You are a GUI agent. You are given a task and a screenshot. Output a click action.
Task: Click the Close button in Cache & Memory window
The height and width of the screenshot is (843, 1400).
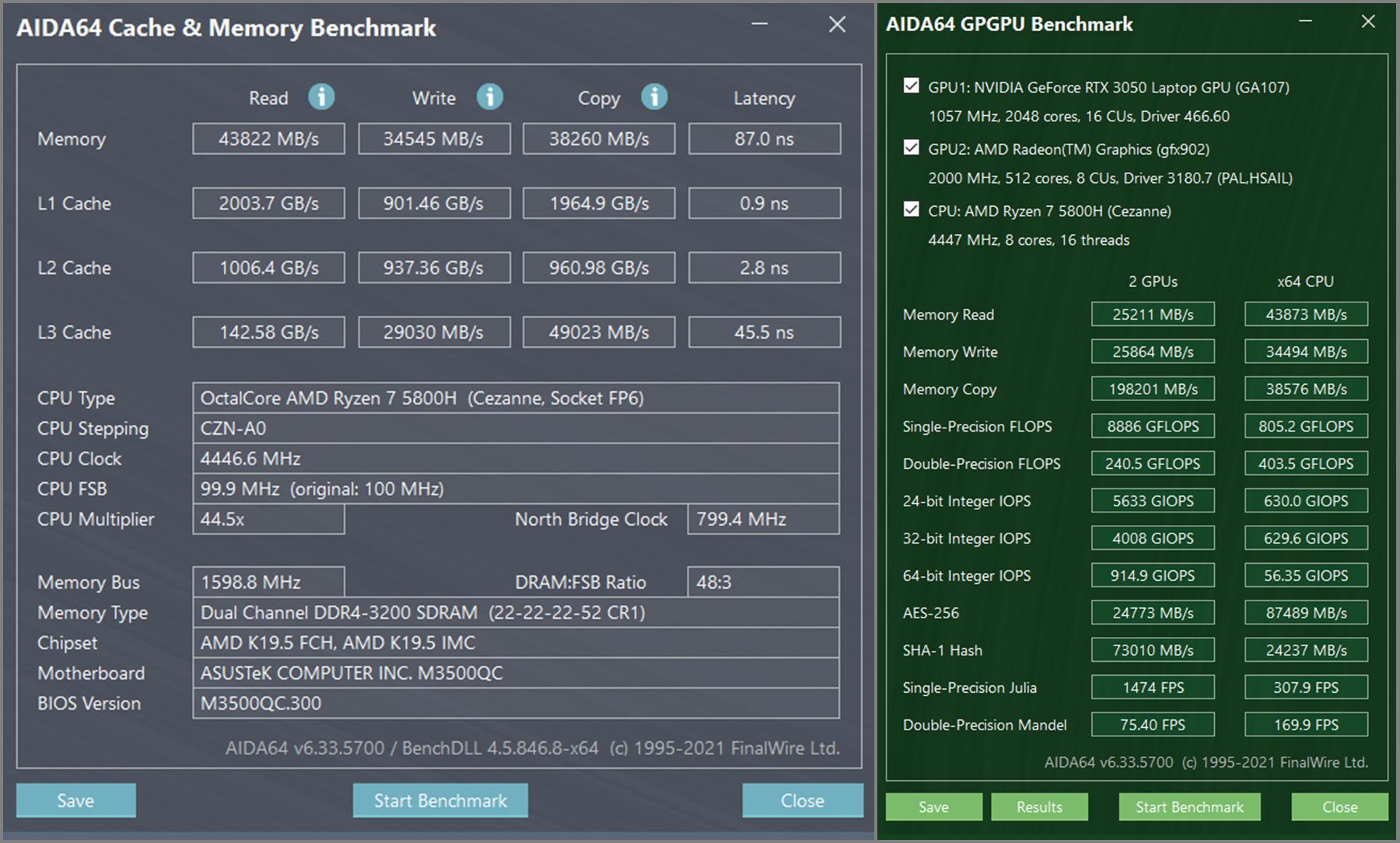click(802, 800)
